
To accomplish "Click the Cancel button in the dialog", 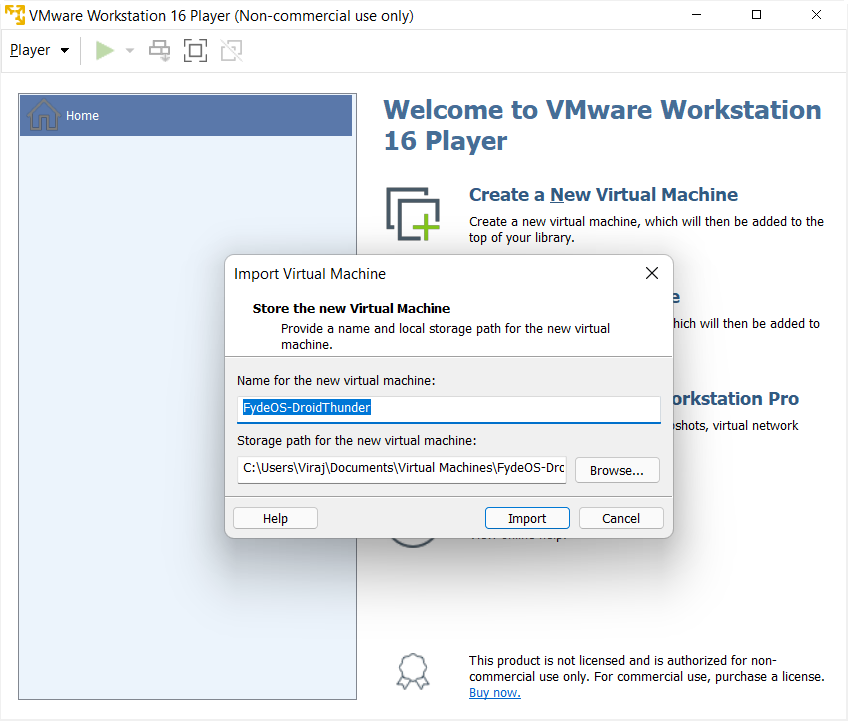I will pyautogui.click(x=621, y=518).
